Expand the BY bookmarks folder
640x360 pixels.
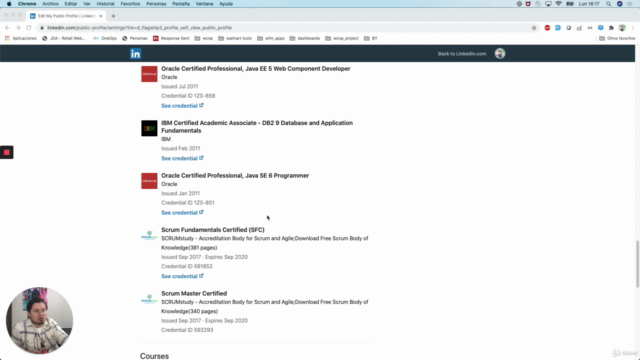point(371,38)
